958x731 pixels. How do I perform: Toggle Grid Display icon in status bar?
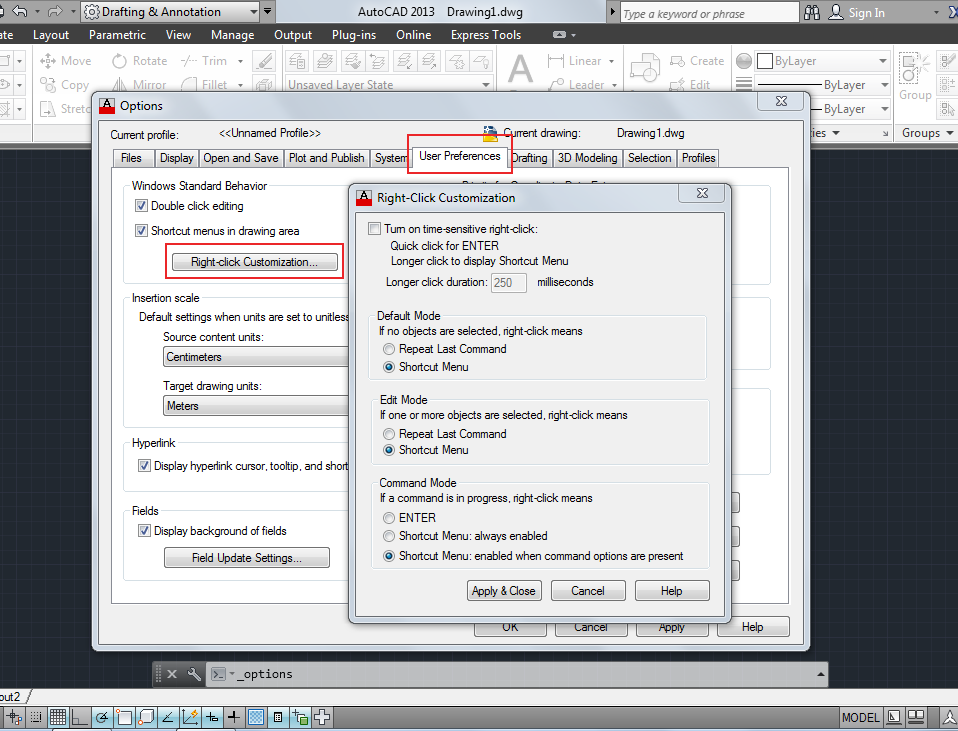pyautogui.click(x=58, y=718)
